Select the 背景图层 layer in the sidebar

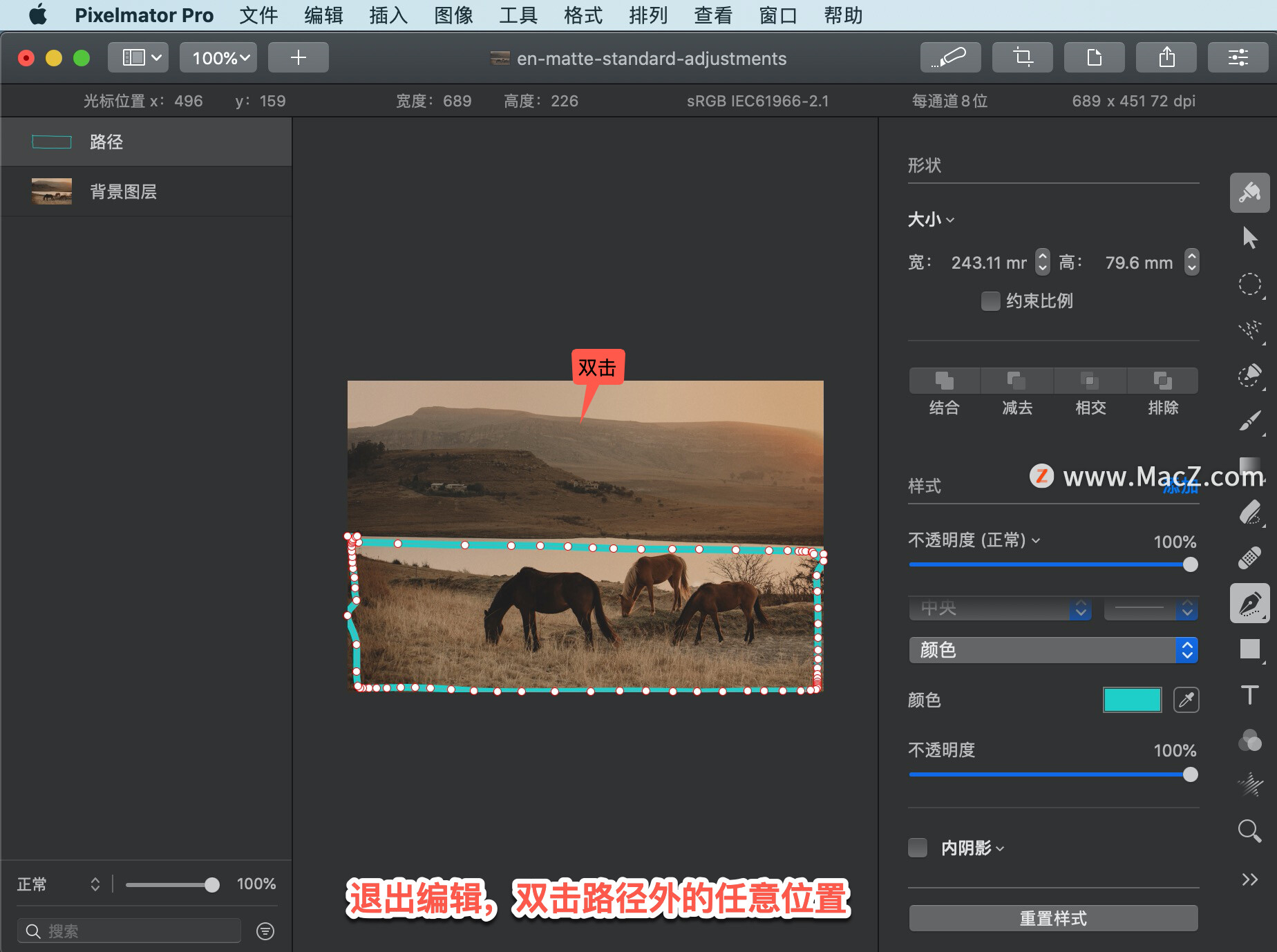point(122,191)
